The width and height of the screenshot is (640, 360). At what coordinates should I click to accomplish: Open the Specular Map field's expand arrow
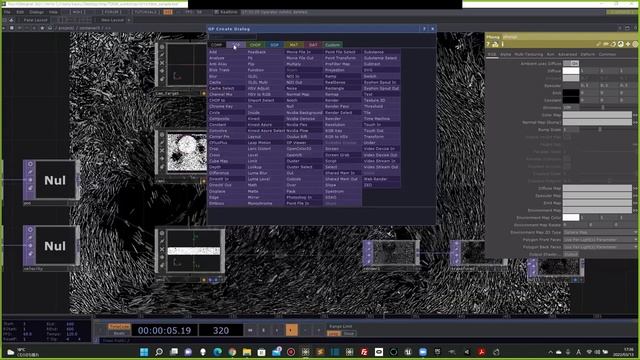pos(635,196)
